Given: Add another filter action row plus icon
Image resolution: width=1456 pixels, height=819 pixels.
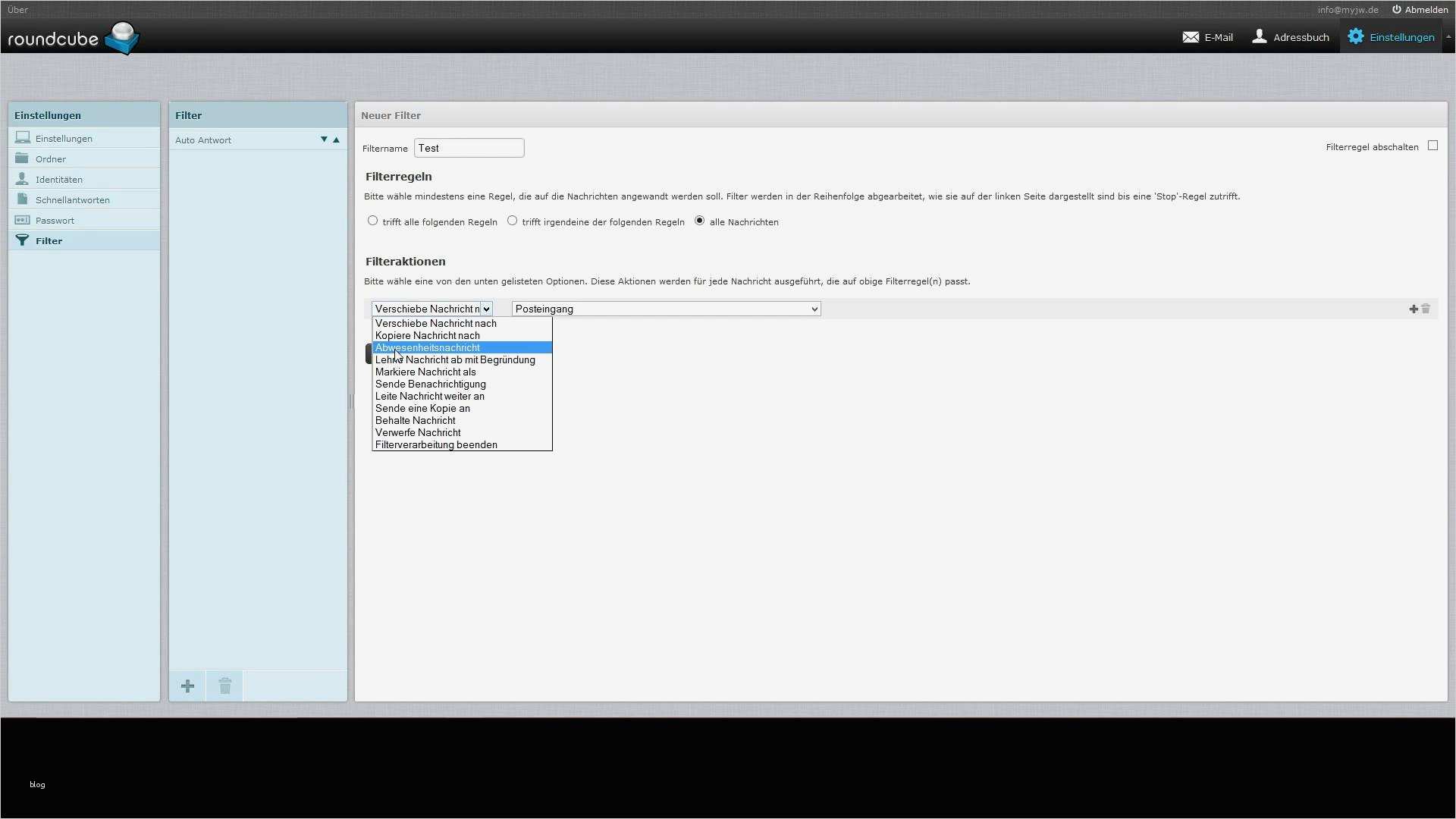Looking at the screenshot, I should click(x=1413, y=309).
